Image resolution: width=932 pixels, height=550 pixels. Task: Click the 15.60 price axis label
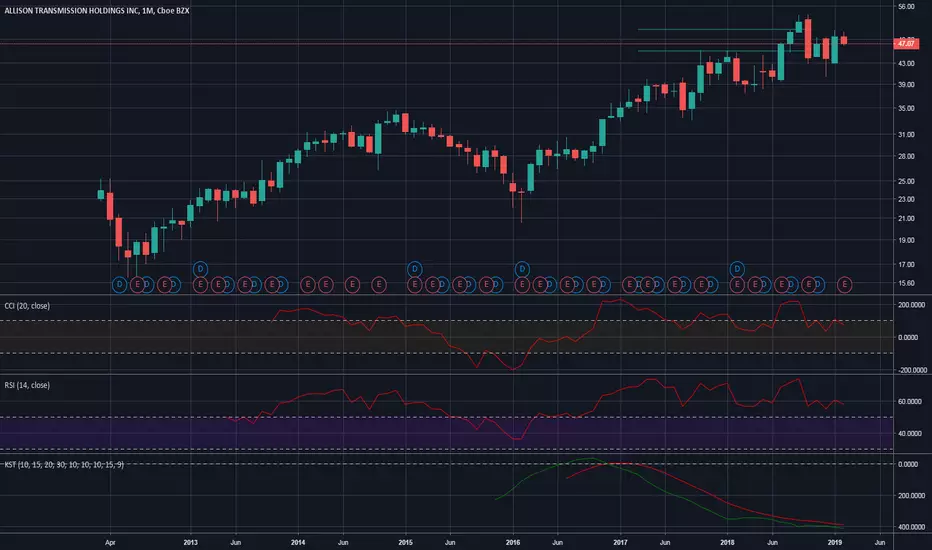pos(906,283)
